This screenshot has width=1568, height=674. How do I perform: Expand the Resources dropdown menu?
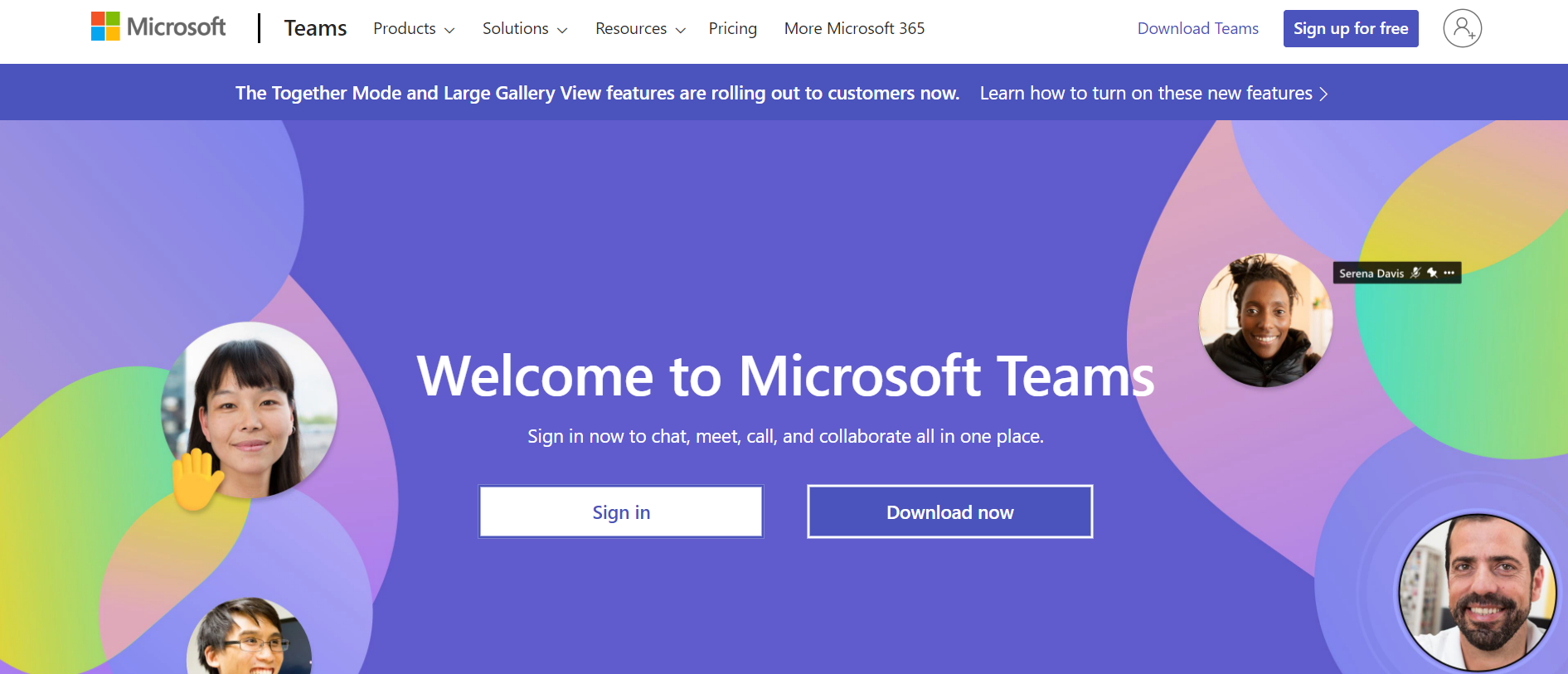point(640,29)
